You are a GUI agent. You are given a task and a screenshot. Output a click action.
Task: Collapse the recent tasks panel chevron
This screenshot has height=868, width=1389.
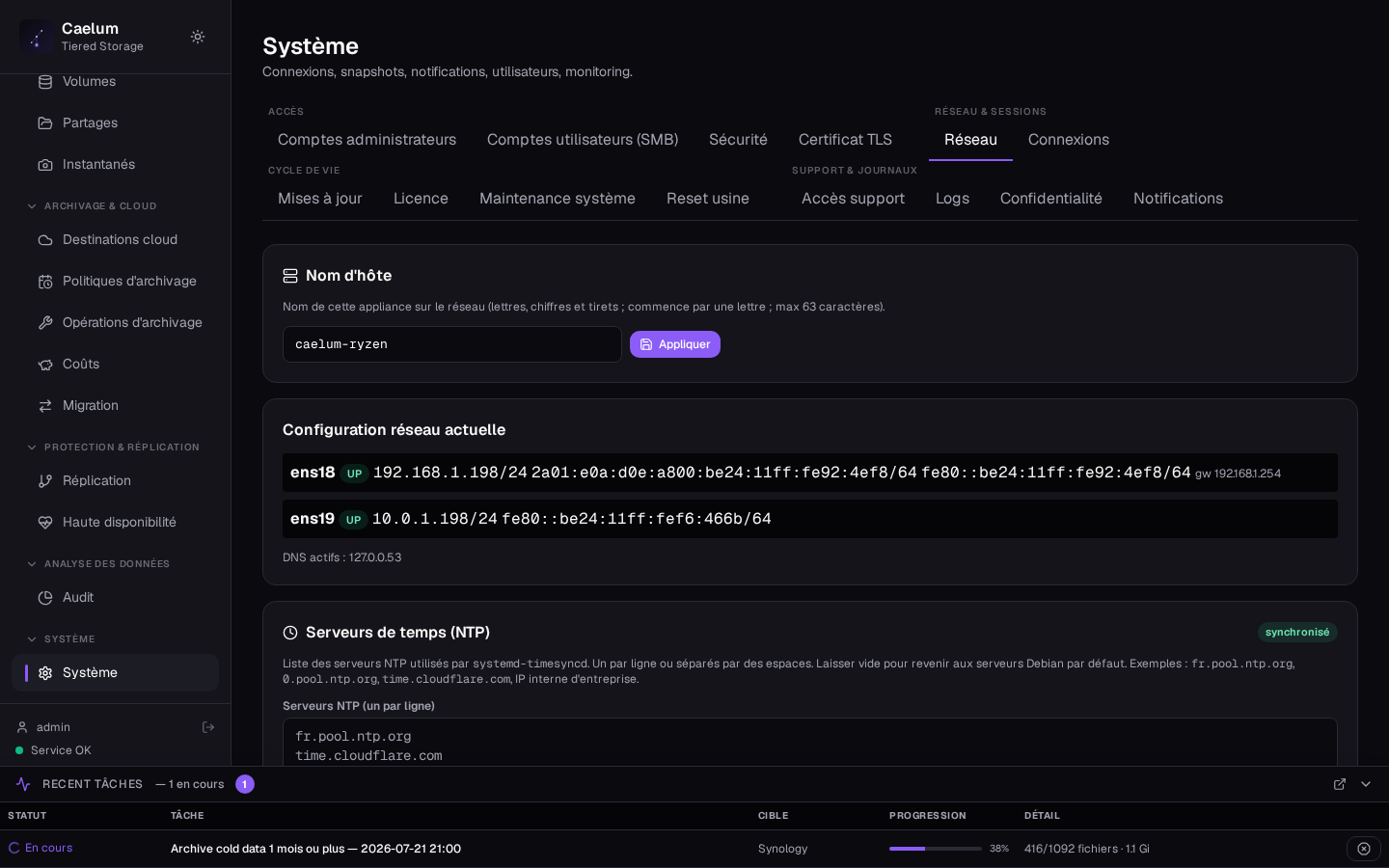(x=1366, y=784)
